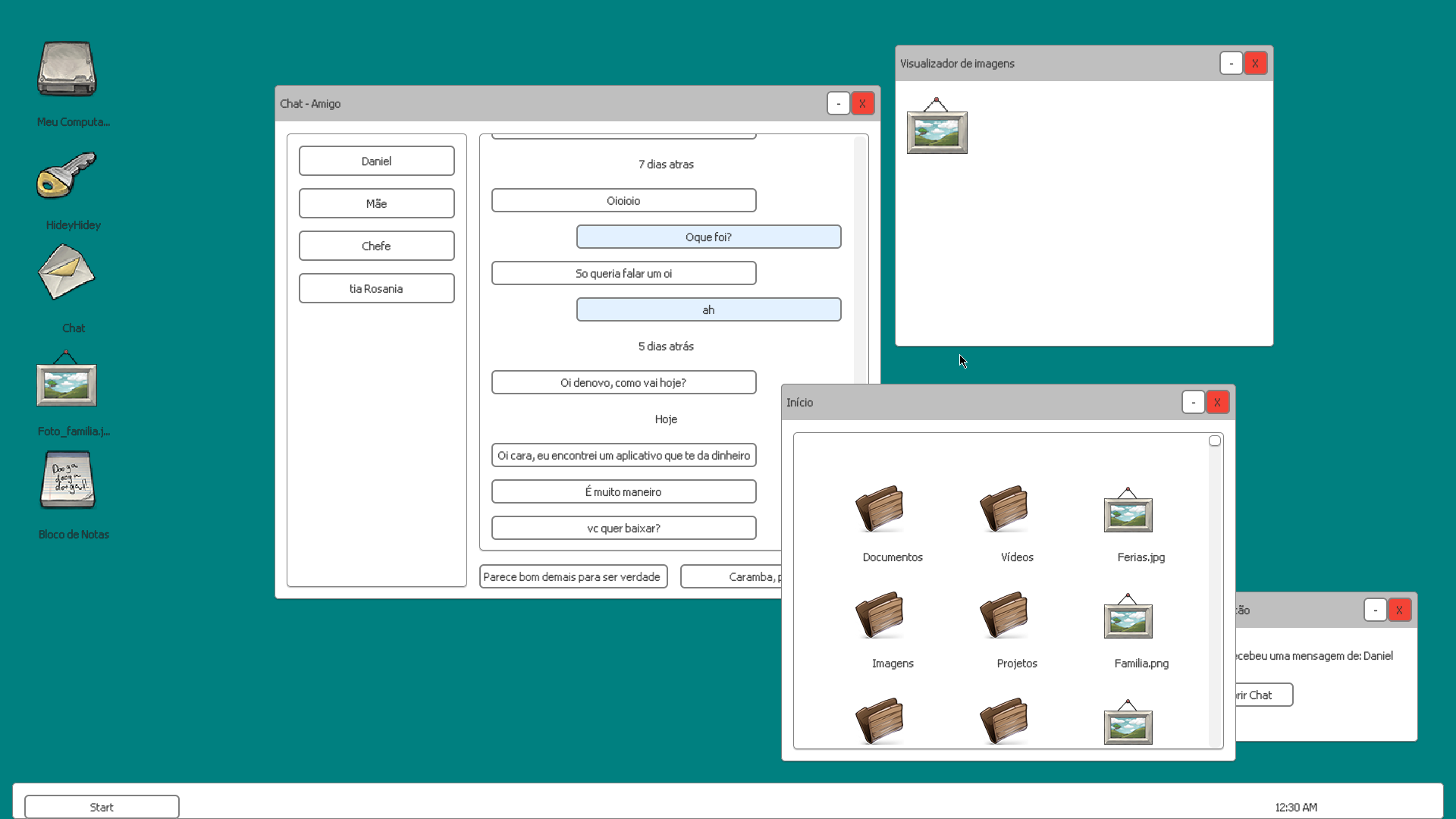
Task: Open the Documentos folder
Action: [x=880, y=510]
